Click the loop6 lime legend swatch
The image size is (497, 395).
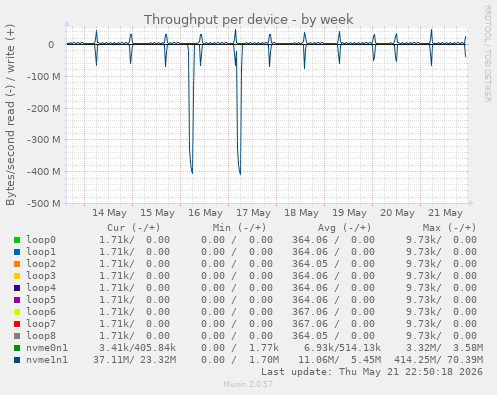pos(17,312)
